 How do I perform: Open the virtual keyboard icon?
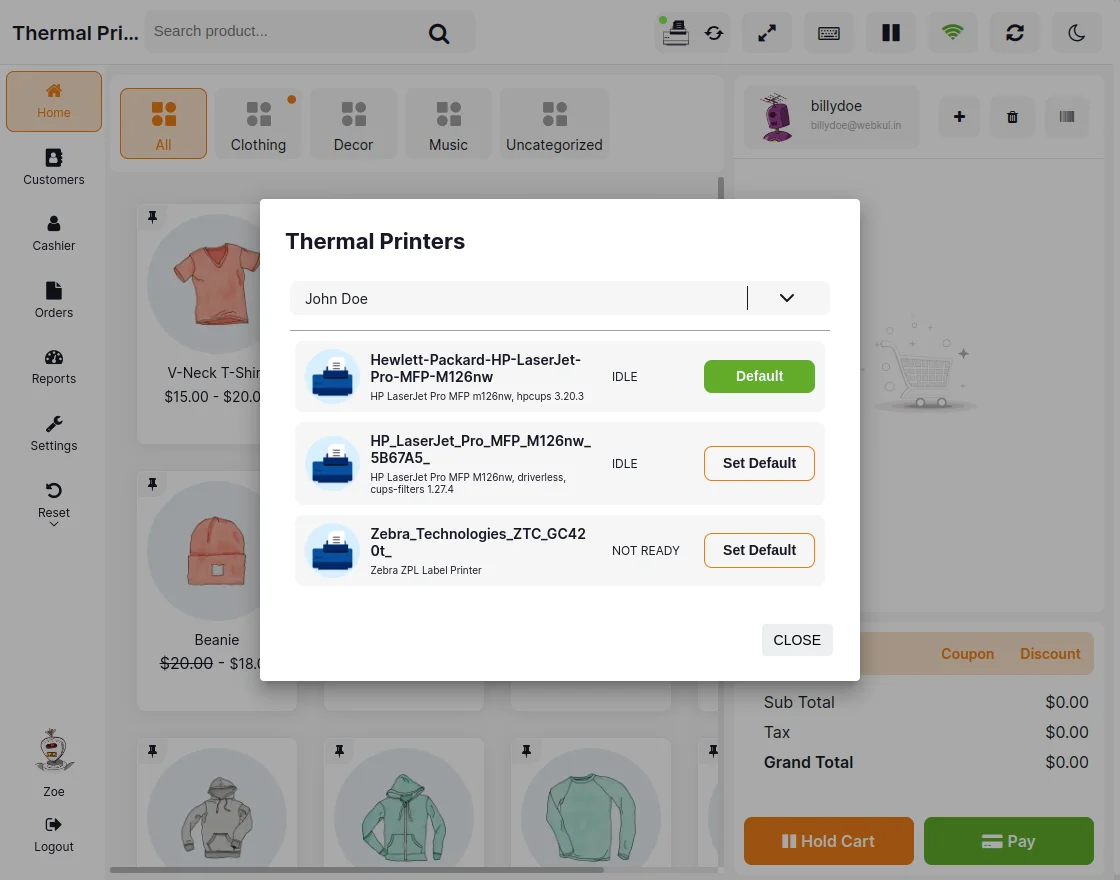coord(829,32)
